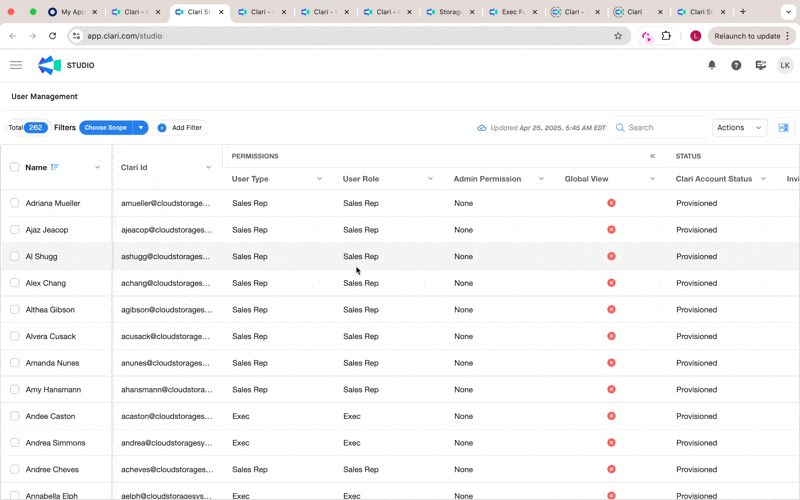Select the checkbox for Amanda Nunes
Viewport: 800px width, 500px height.
(x=14, y=363)
